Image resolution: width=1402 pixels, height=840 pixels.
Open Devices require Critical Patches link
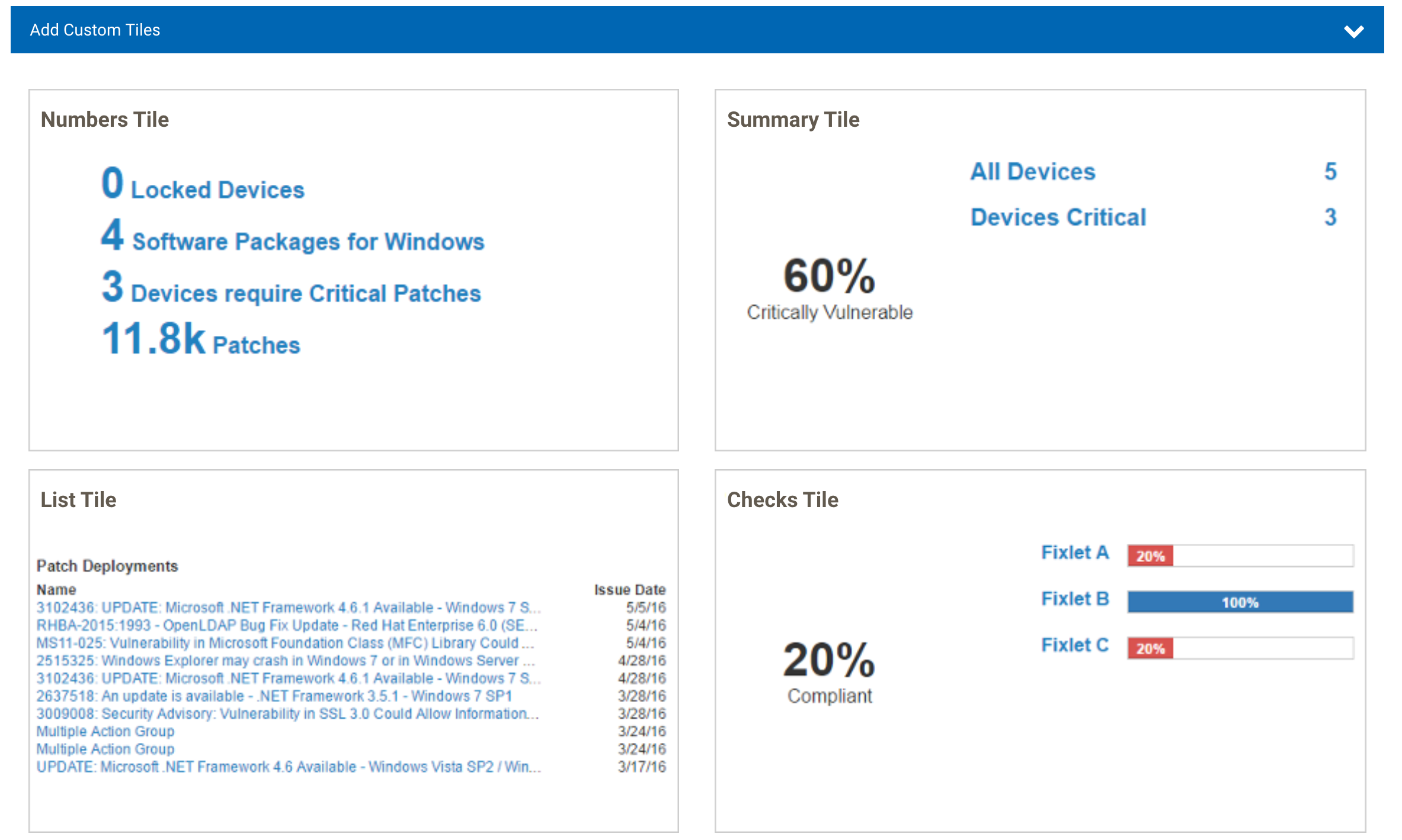click(x=305, y=293)
